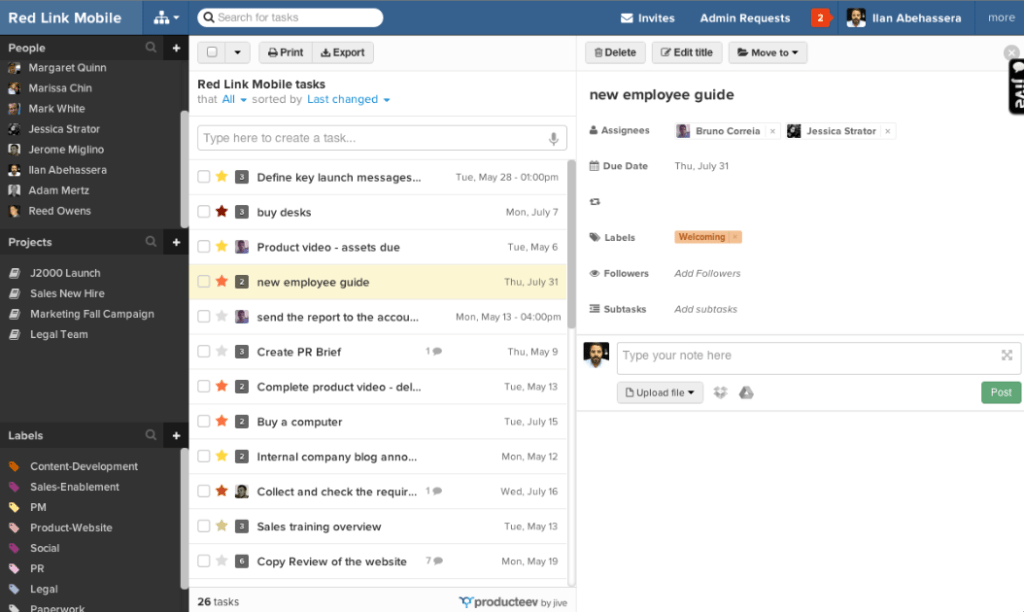
Task: Select Margaret Quinn in People
Action: (x=67, y=67)
